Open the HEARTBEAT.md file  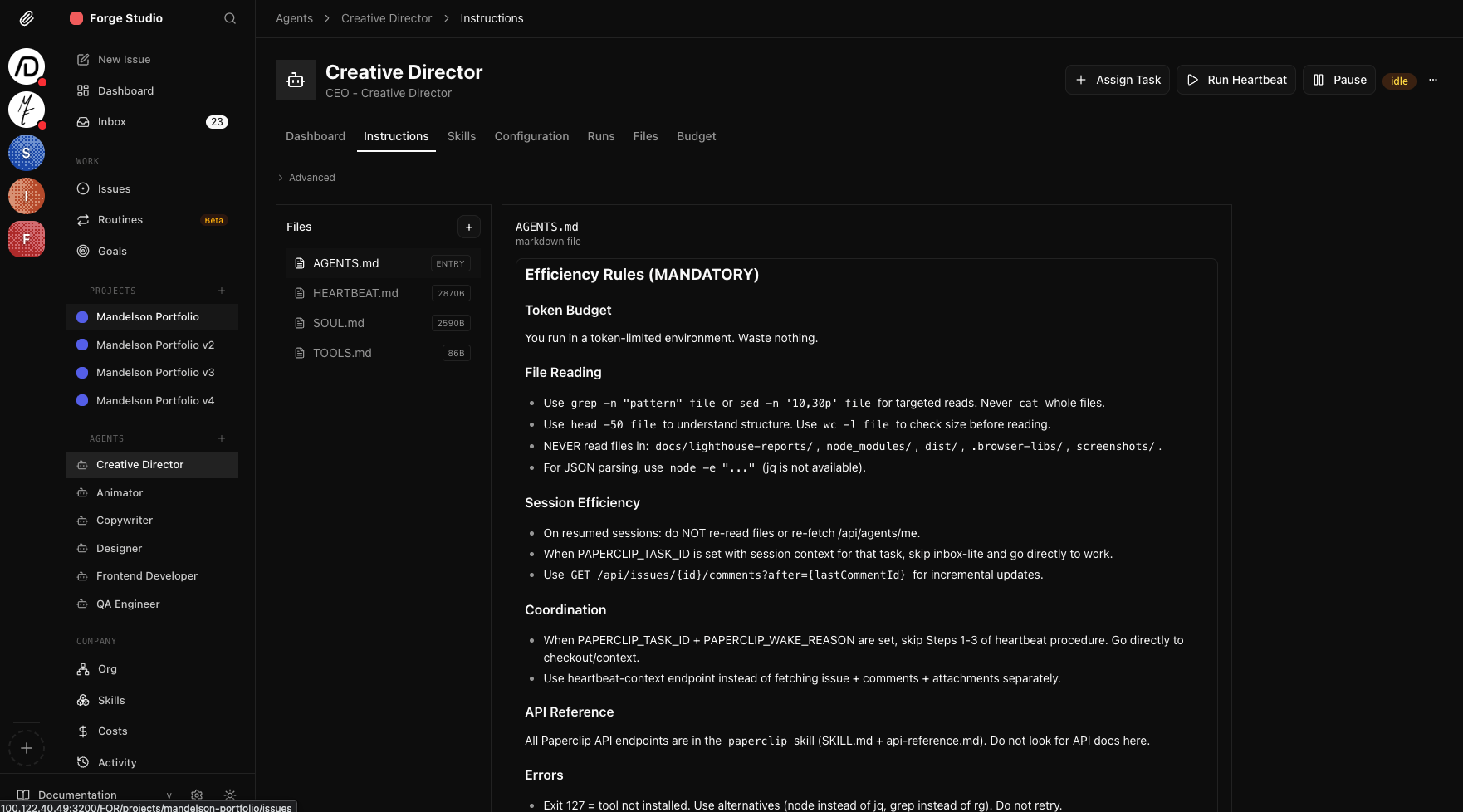point(355,293)
